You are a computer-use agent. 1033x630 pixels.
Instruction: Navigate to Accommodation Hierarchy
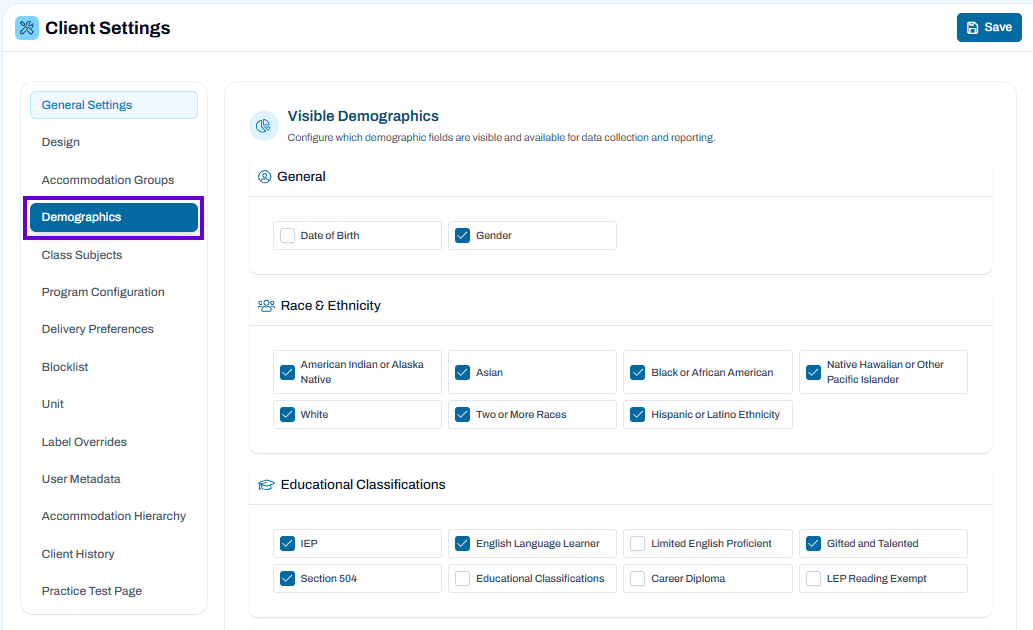[114, 516]
